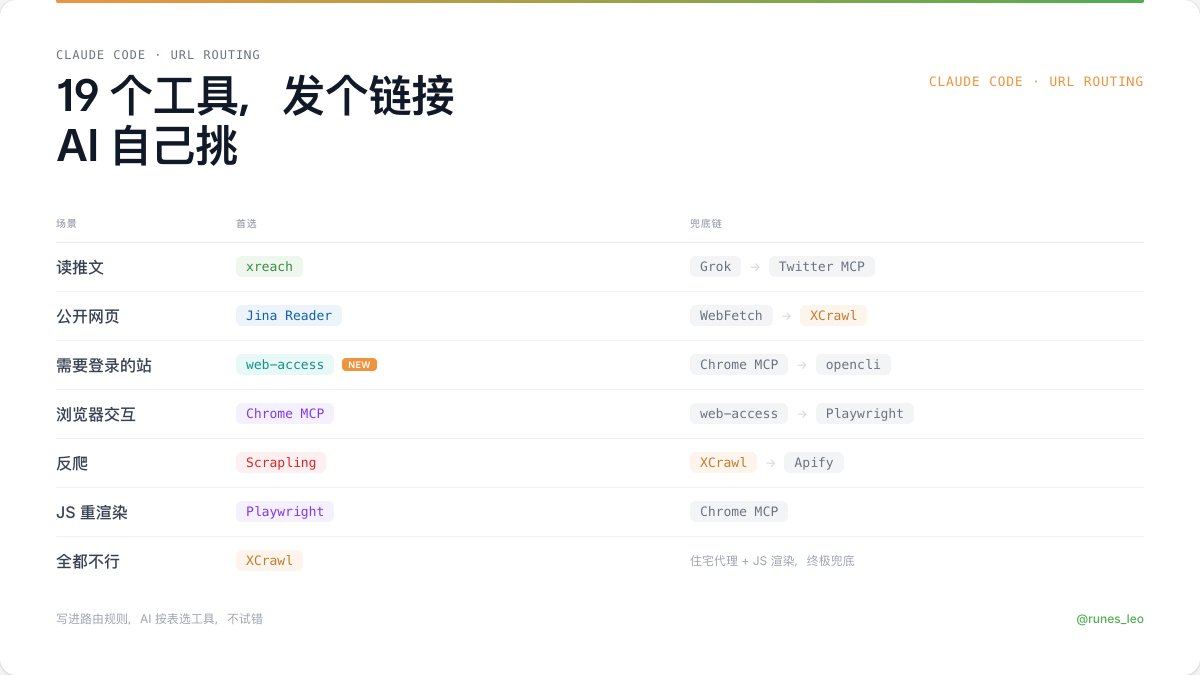This screenshot has height=675, width=1200.
Task: Select the purple "Playwright" tag in JS 重渲染 row
Action: (285, 511)
